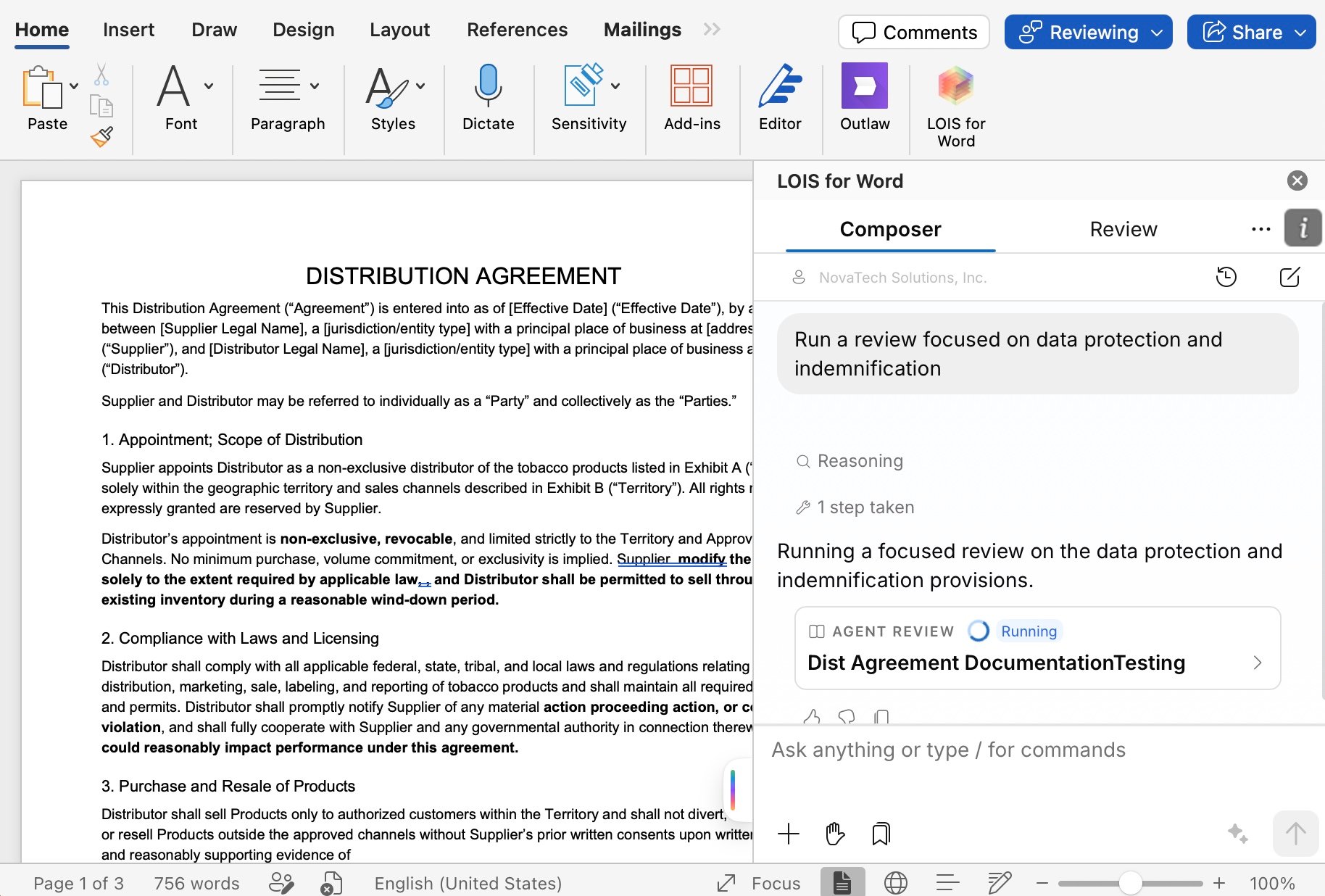Image resolution: width=1325 pixels, height=896 pixels.
Task: Show more ribbon tabs via double chevron
Action: pyautogui.click(x=712, y=29)
